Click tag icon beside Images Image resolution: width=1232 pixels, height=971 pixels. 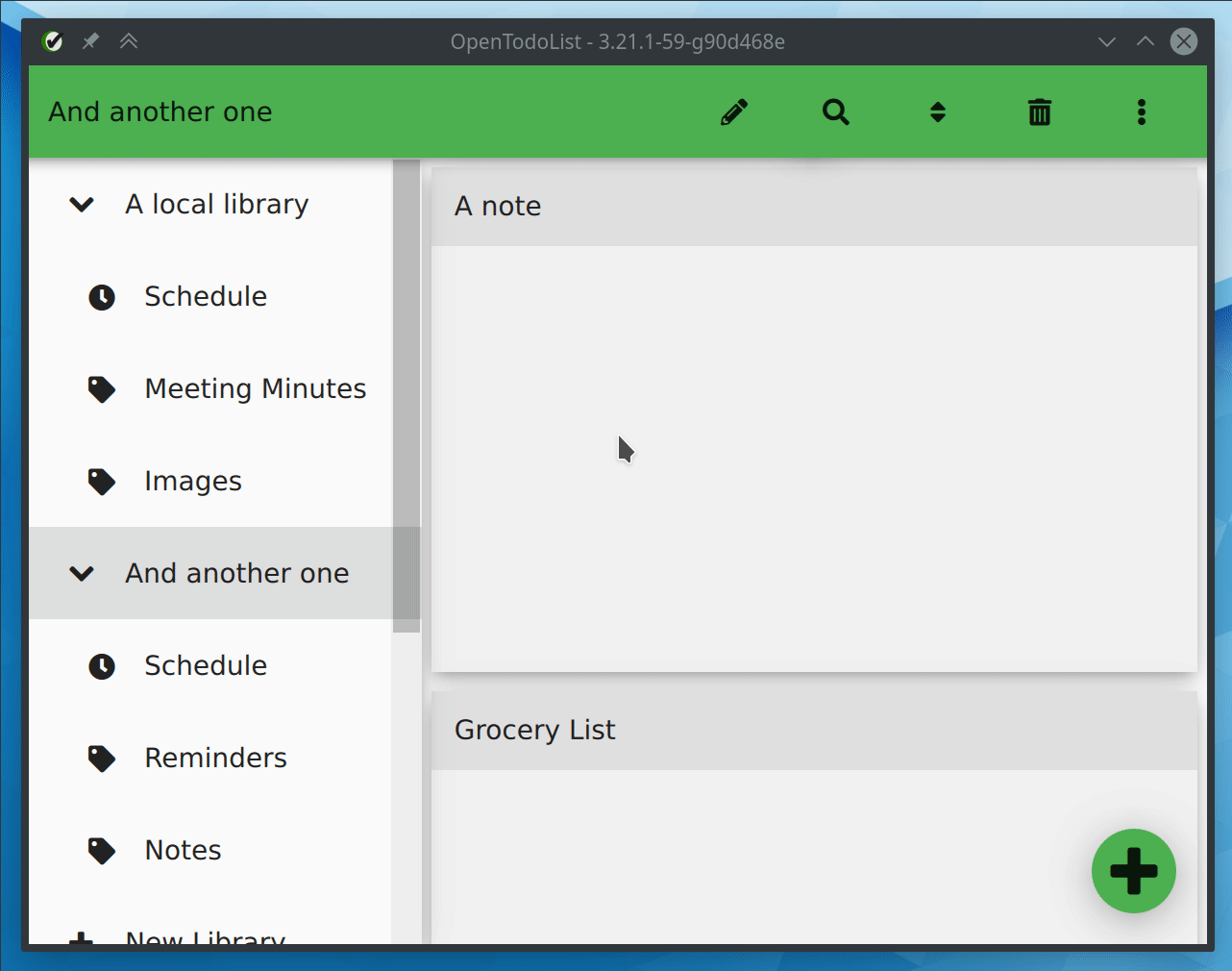(102, 482)
